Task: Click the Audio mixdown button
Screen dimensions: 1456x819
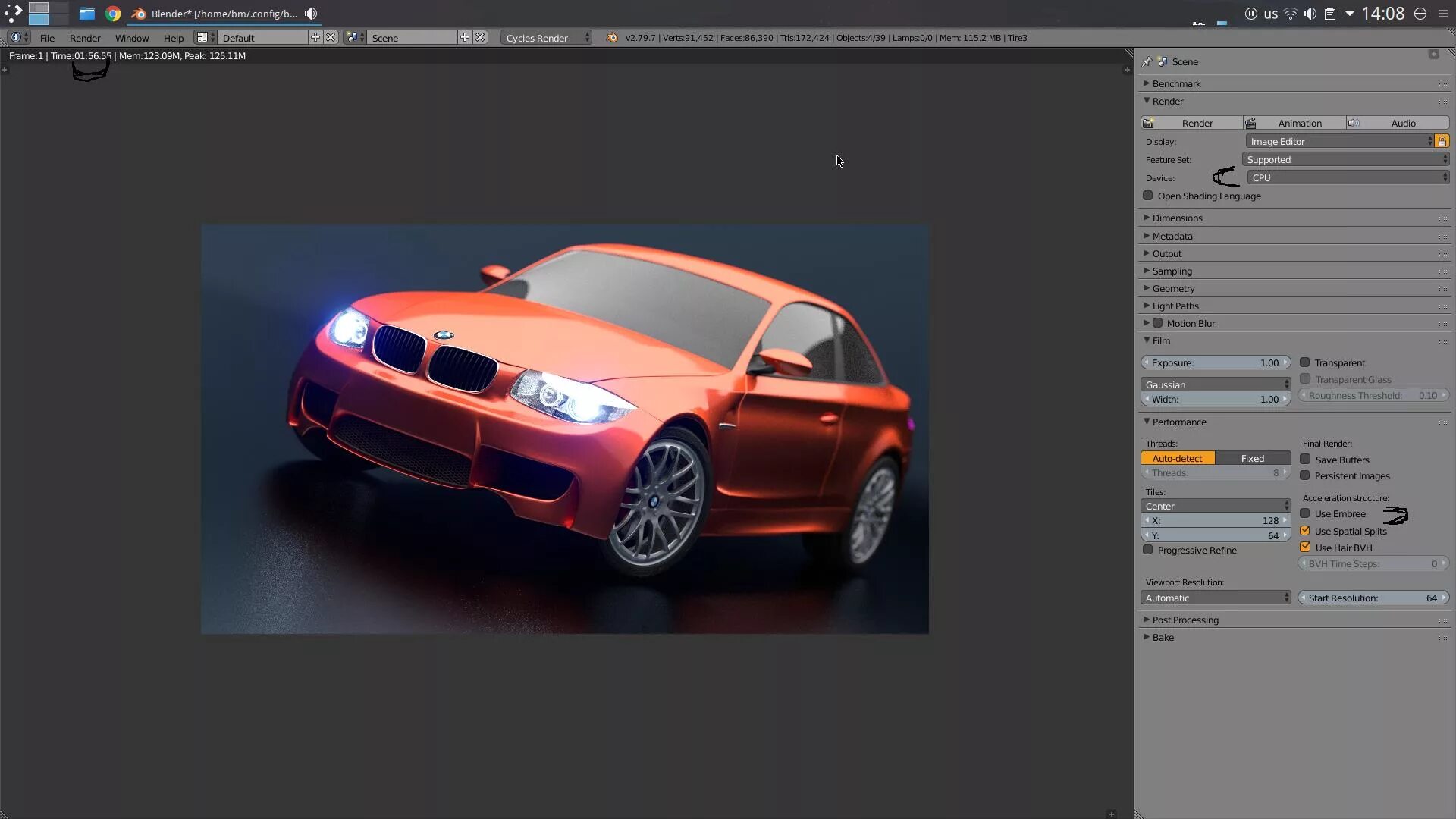Action: tap(1398, 123)
